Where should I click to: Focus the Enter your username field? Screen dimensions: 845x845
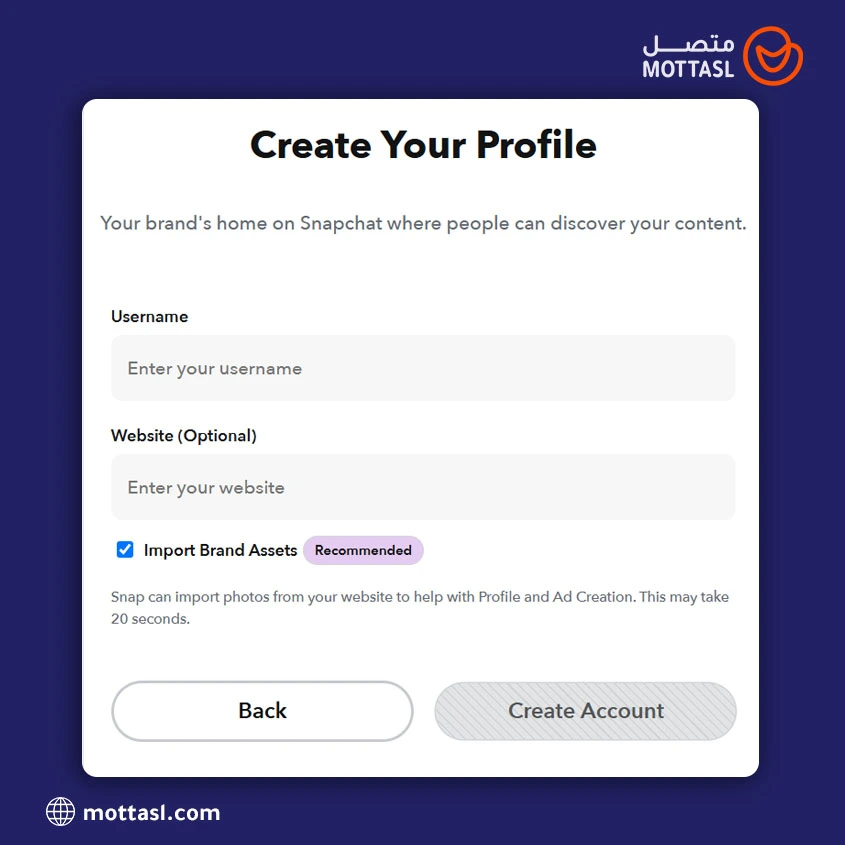(x=422, y=369)
